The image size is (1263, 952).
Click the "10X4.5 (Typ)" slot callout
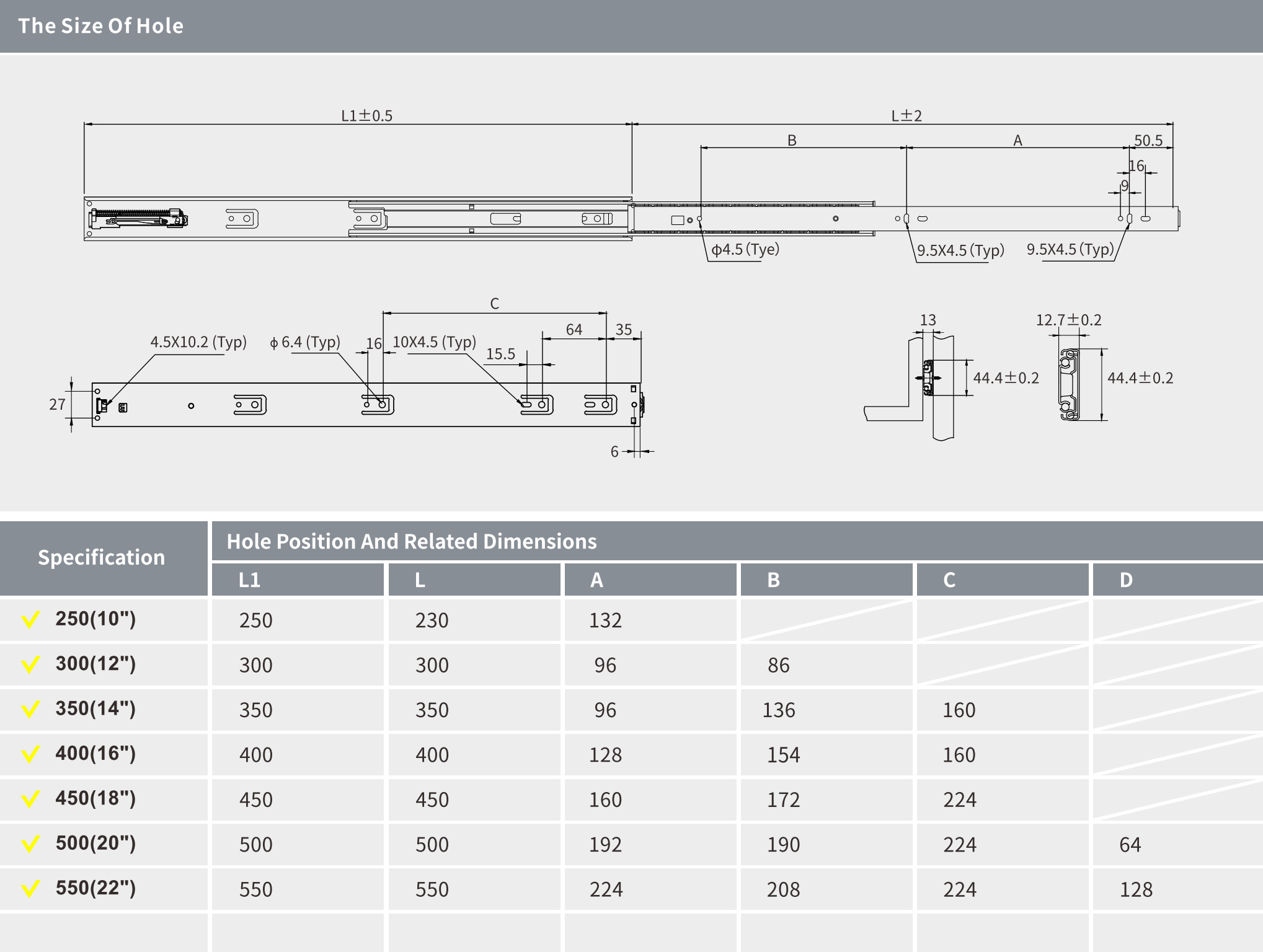434,342
